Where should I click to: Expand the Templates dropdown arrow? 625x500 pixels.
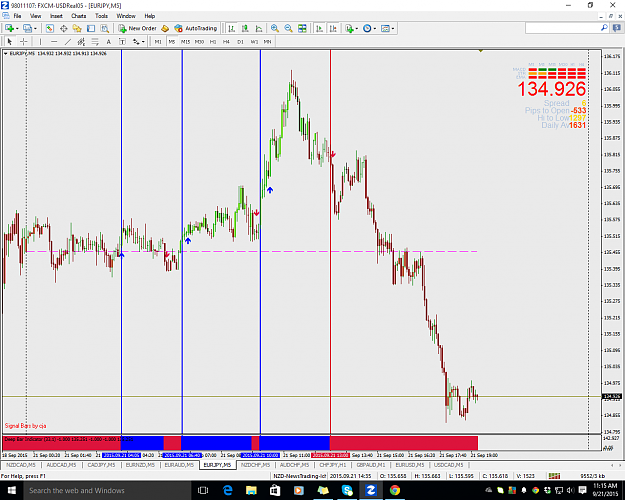point(393,29)
